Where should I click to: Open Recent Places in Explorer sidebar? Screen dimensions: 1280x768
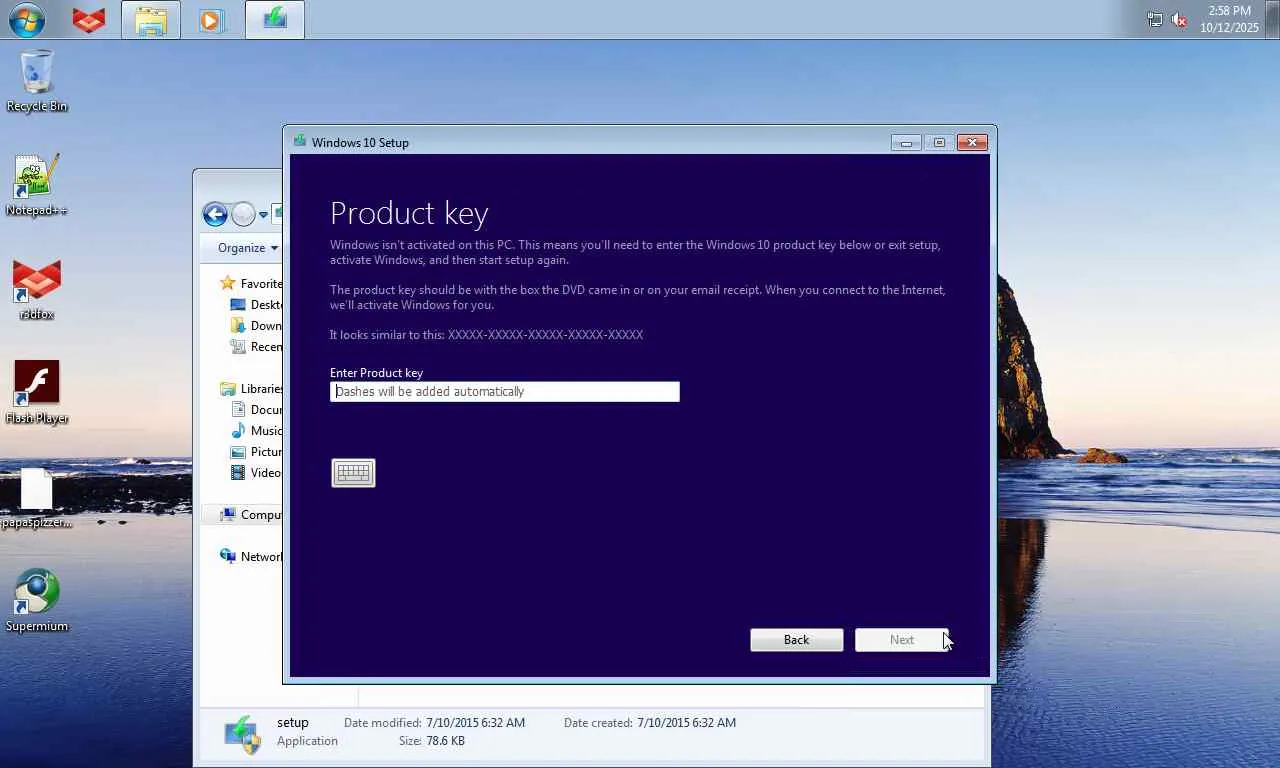pyautogui.click(x=256, y=347)
